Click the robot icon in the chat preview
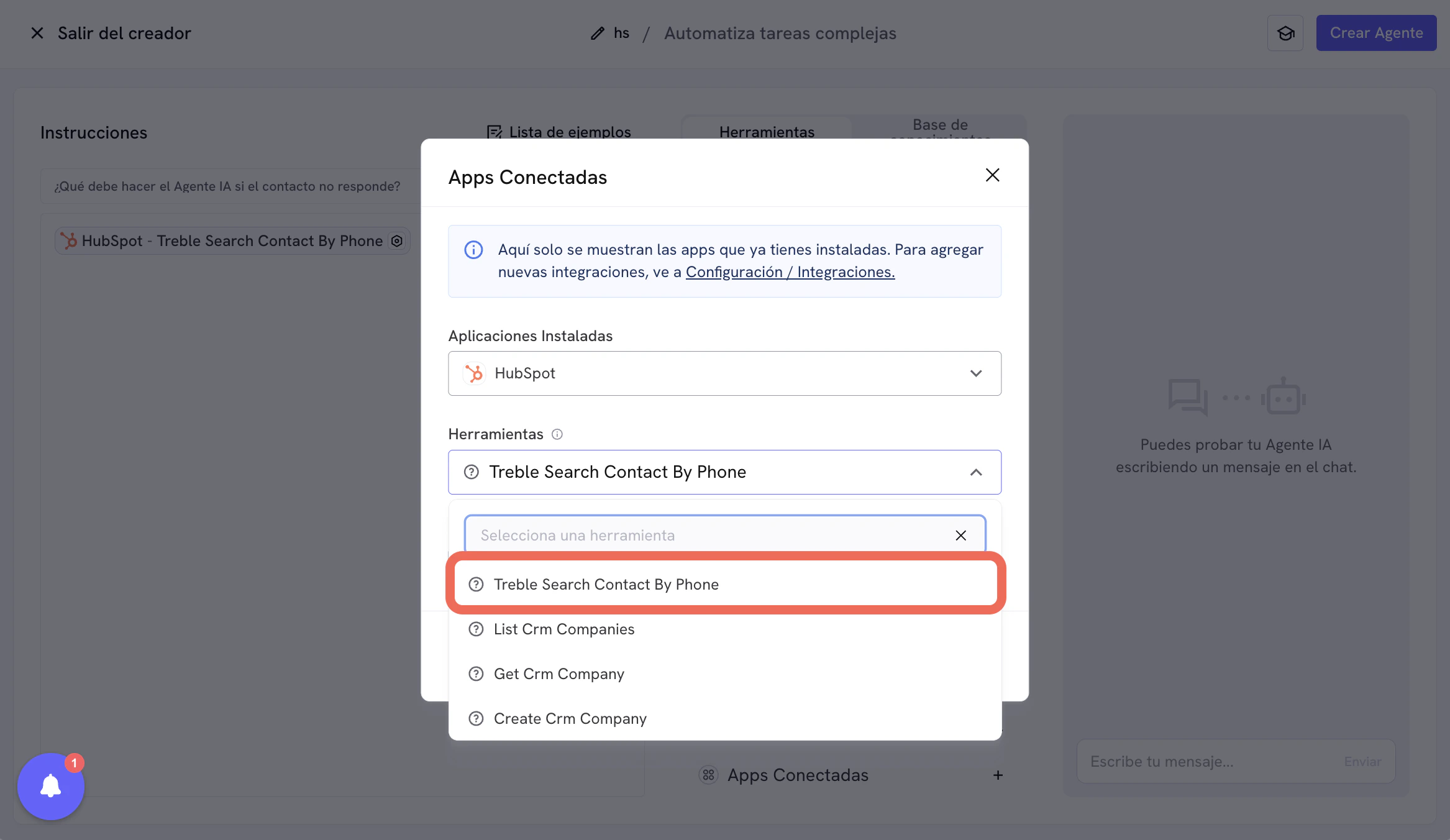Screen dimensions: 1450x840 click(x=1284, y=396)
